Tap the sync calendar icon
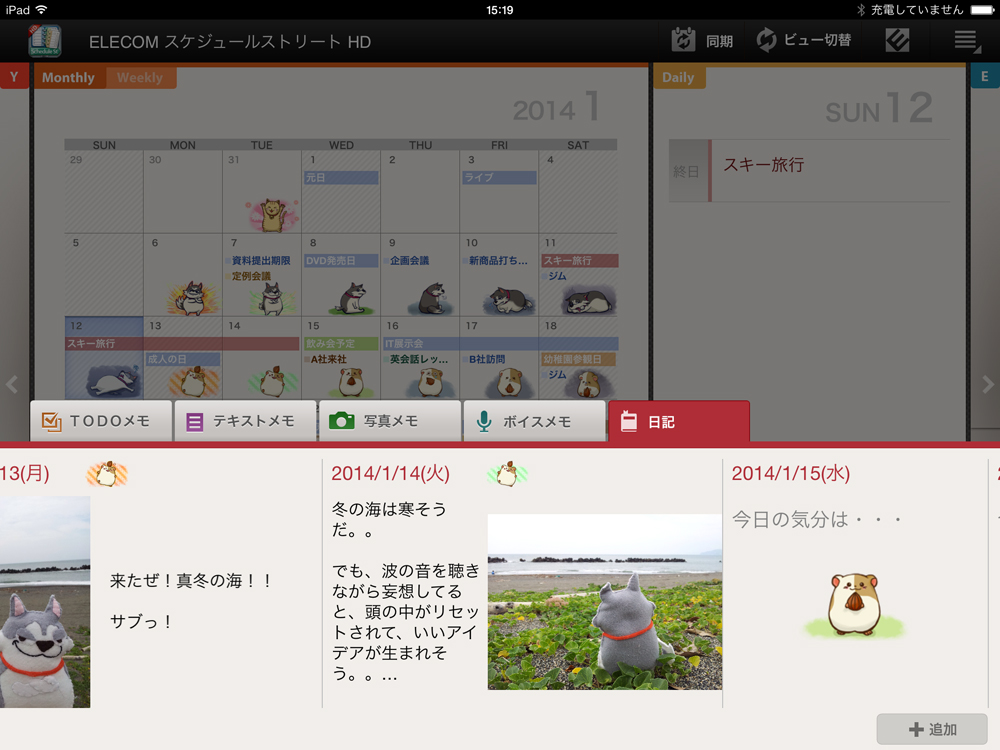The image size is (1000, 750). pos(683,40)
